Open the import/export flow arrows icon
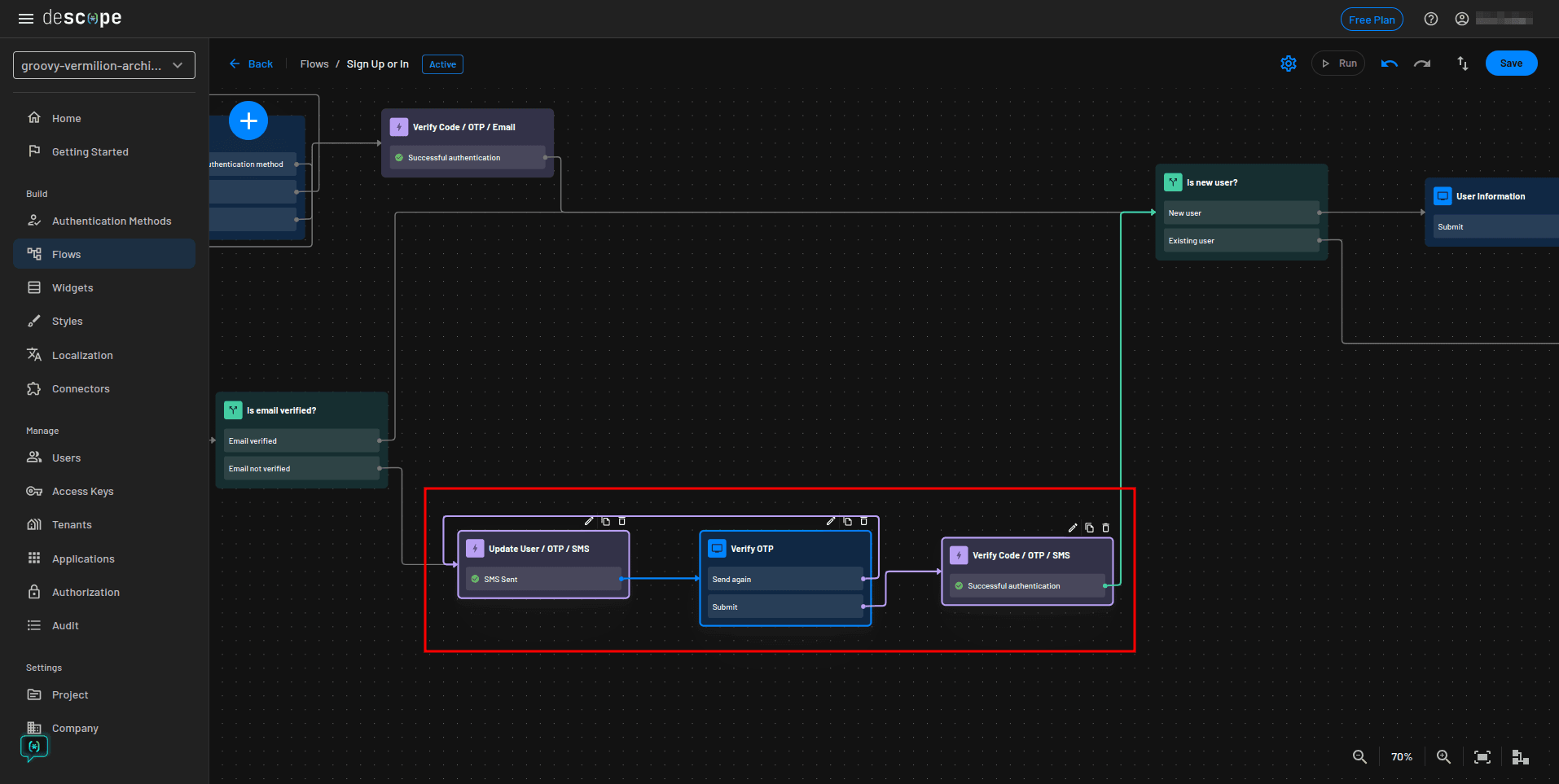The height and width of the screenshot is (784, 1559). [x=1462, y=63]
